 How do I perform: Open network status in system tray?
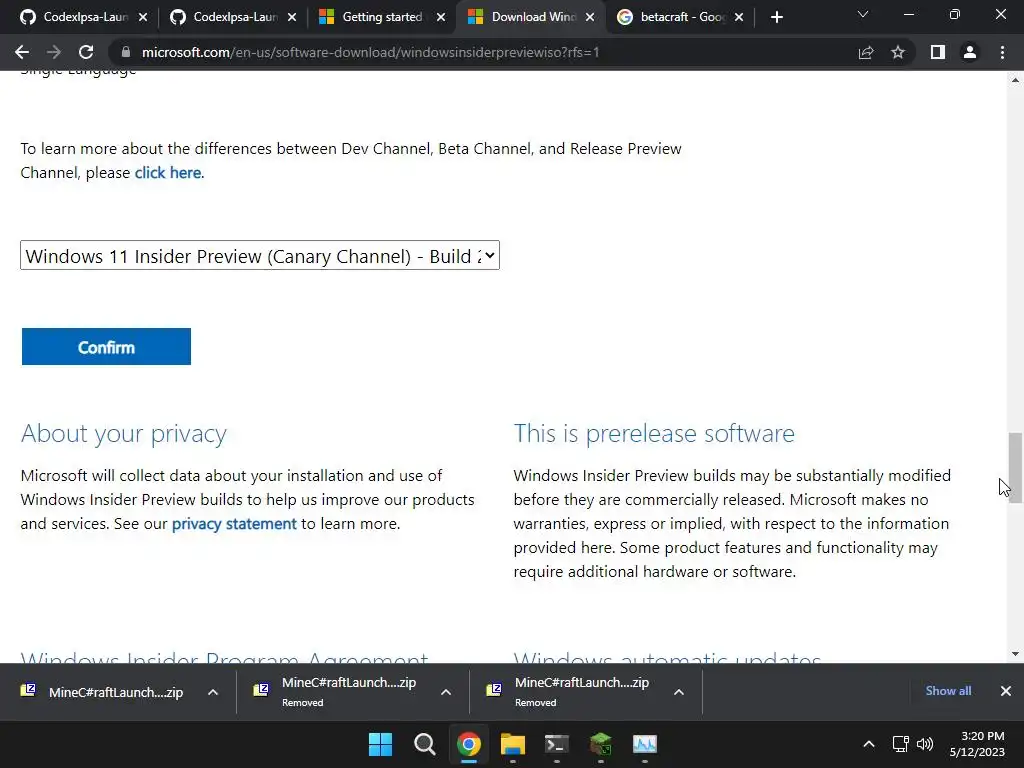(901, 744)
